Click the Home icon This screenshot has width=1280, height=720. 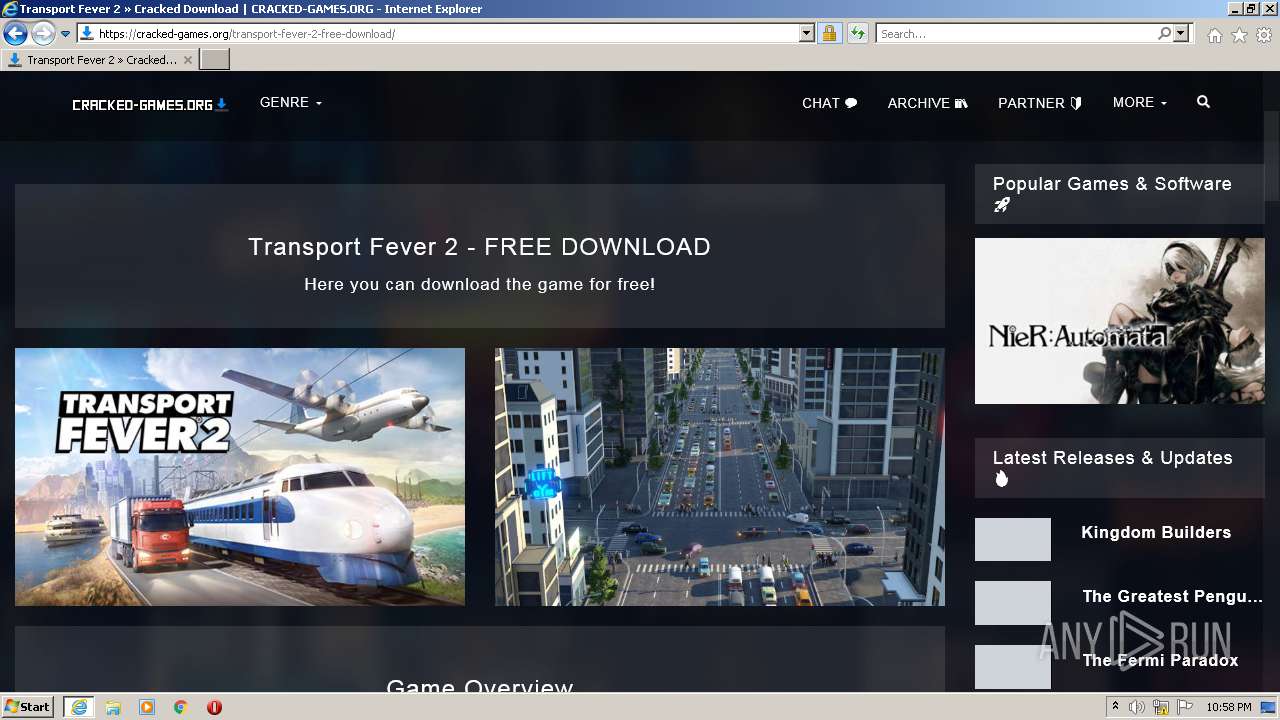(1214, 35)
